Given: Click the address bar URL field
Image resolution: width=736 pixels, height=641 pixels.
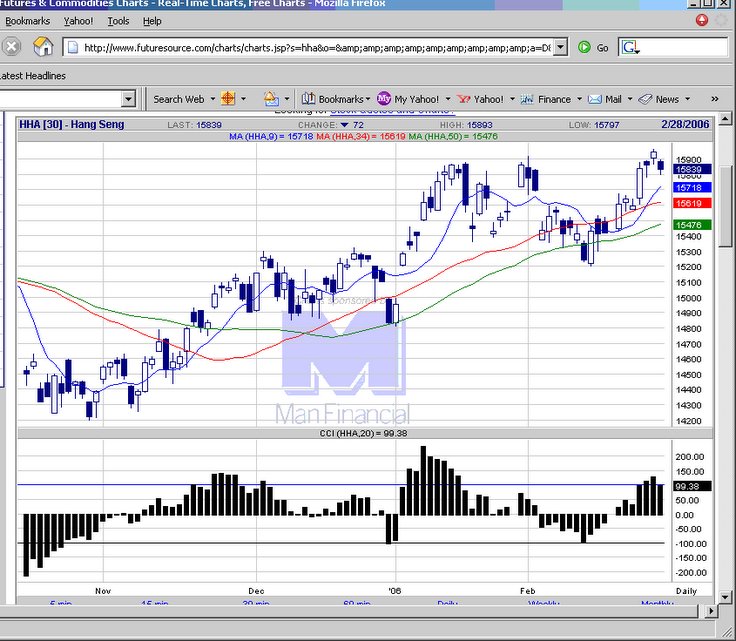Looking at the screenshot, I should coord(317,47).
